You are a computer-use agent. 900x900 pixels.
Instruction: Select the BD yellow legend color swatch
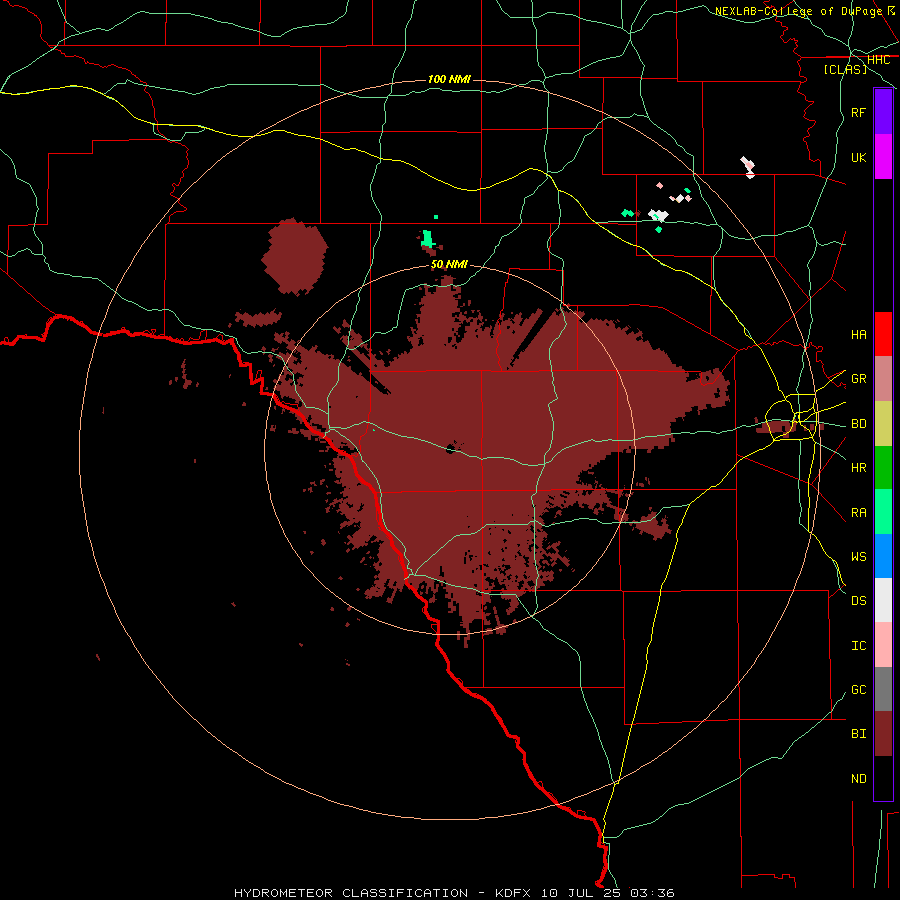(x=883, y=423)
